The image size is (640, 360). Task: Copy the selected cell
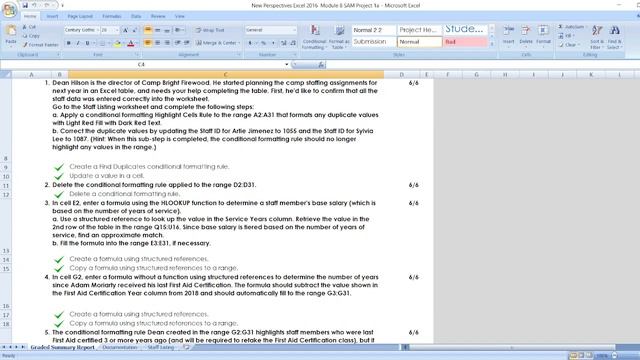[31, 36]
